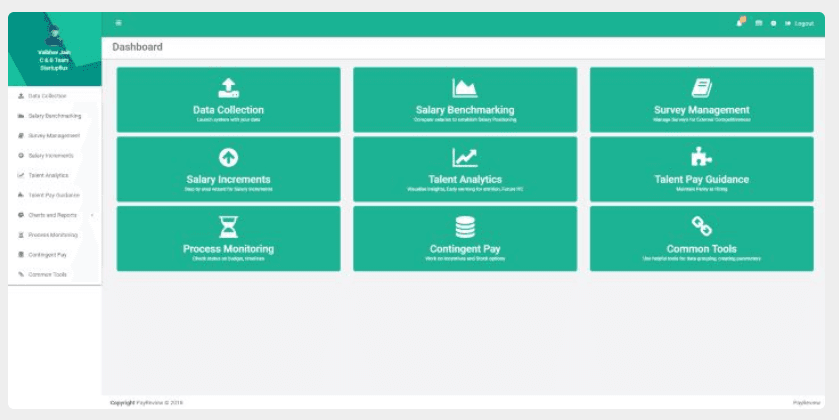Open Talent Analytics line chart icon
Viewport: 839px width, 420px height.
point(464,157)
